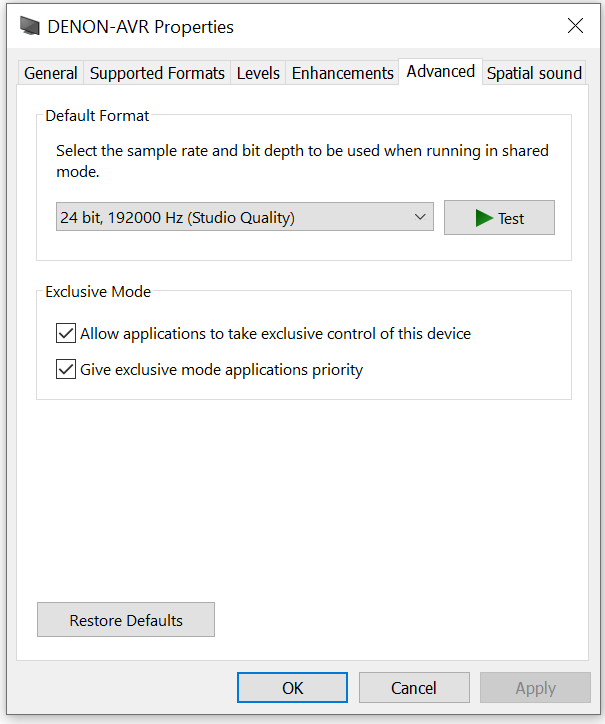Image resolution: width=605 pixels, height=724 pixels.
Task: Open the Spatial sound tab
Action: click(x=534, y=73)
